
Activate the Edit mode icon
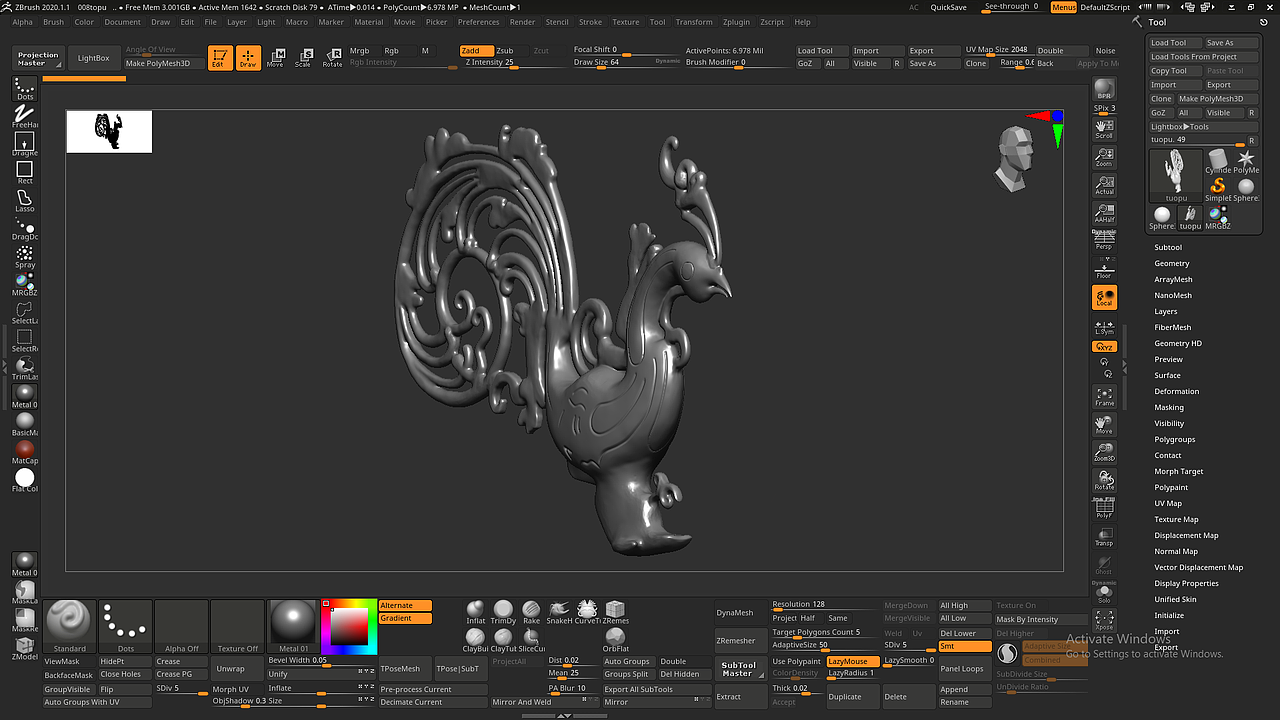point(220,58)
